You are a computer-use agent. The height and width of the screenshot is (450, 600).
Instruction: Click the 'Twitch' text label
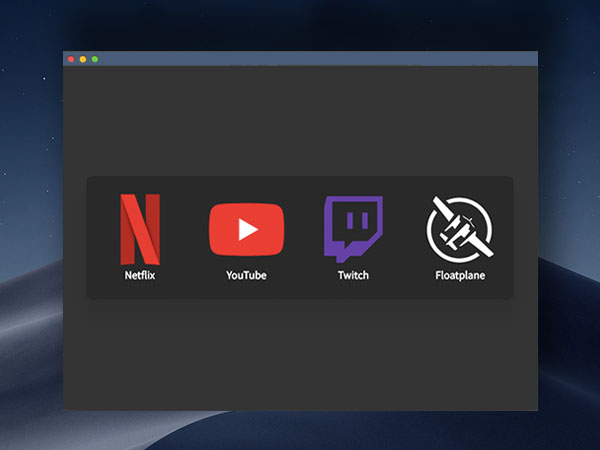point(353,275)
